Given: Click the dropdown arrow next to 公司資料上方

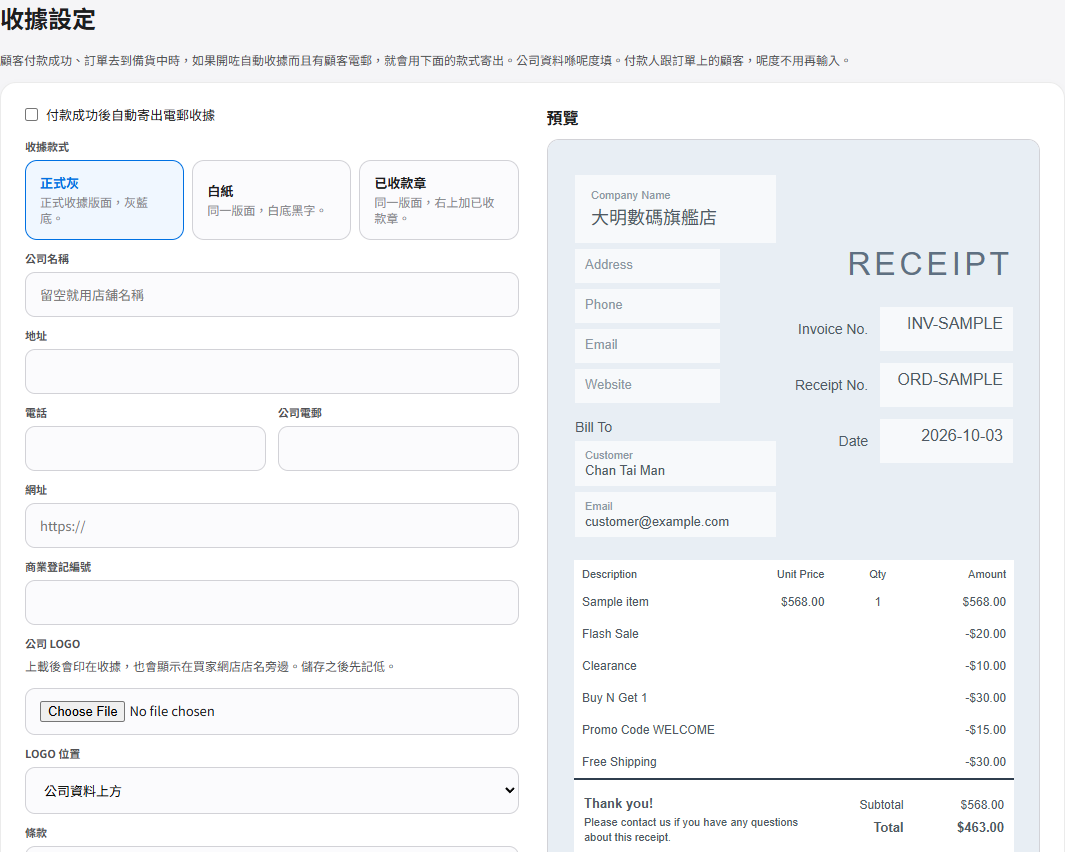Looking at the screenshot, I should 509,790.
